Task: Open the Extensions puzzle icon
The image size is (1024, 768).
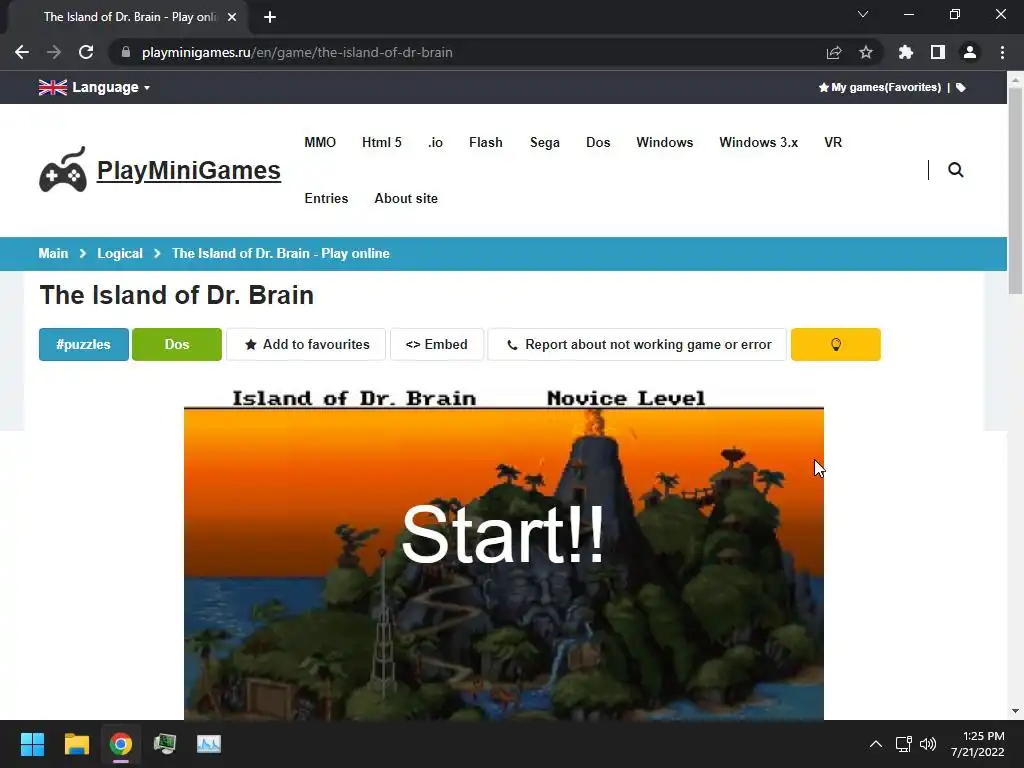Action: tap(906, 52)
